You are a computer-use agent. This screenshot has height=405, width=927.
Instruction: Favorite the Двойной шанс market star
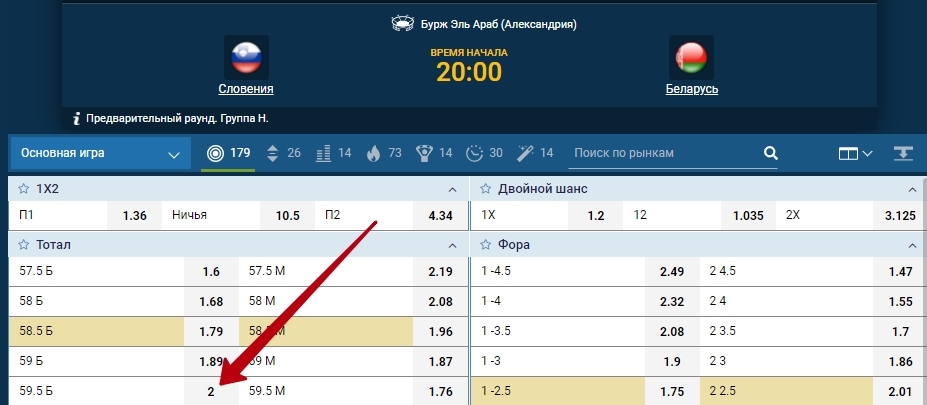[485, 189]
